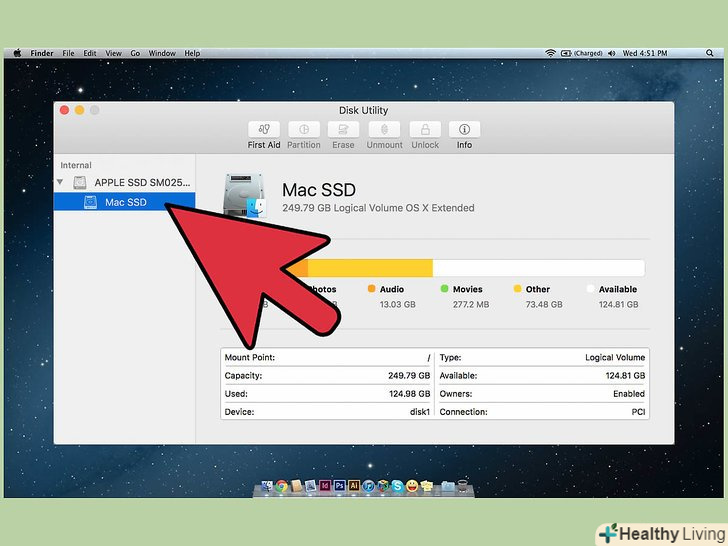728x546 pixels.
Task: Click the Type 'Logical Volume' cell
Action: [615, 358]
